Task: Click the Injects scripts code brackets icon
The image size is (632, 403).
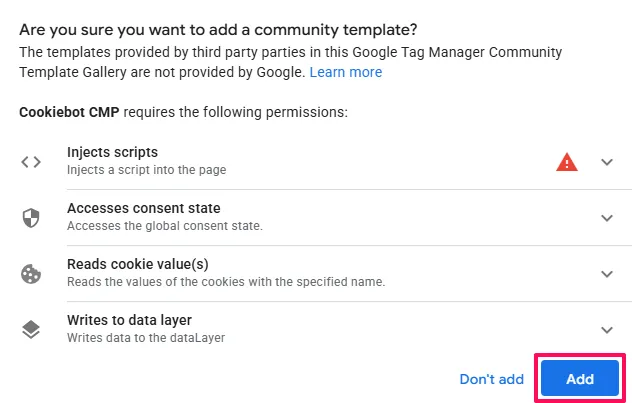Action: point(31,162)
